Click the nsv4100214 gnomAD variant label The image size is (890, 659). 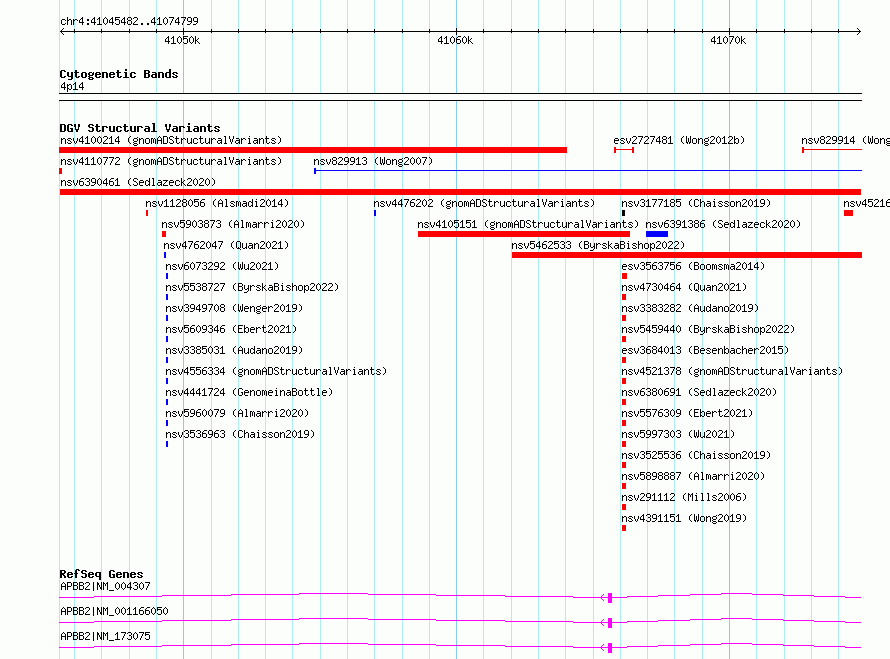click(171, 140)
